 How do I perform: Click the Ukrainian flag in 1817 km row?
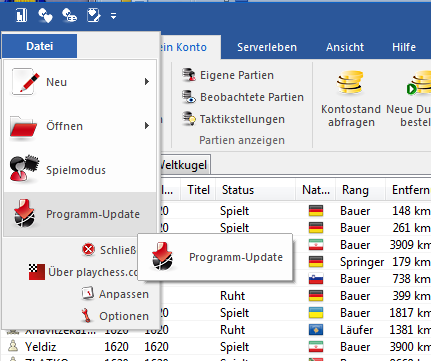(x=316, y=313)
